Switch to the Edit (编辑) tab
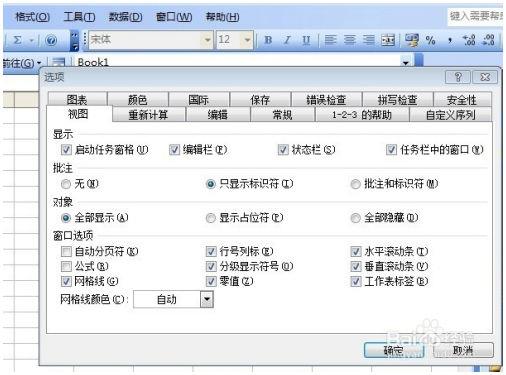The width and height of the screenshot is (506, 375). (218, 115)
